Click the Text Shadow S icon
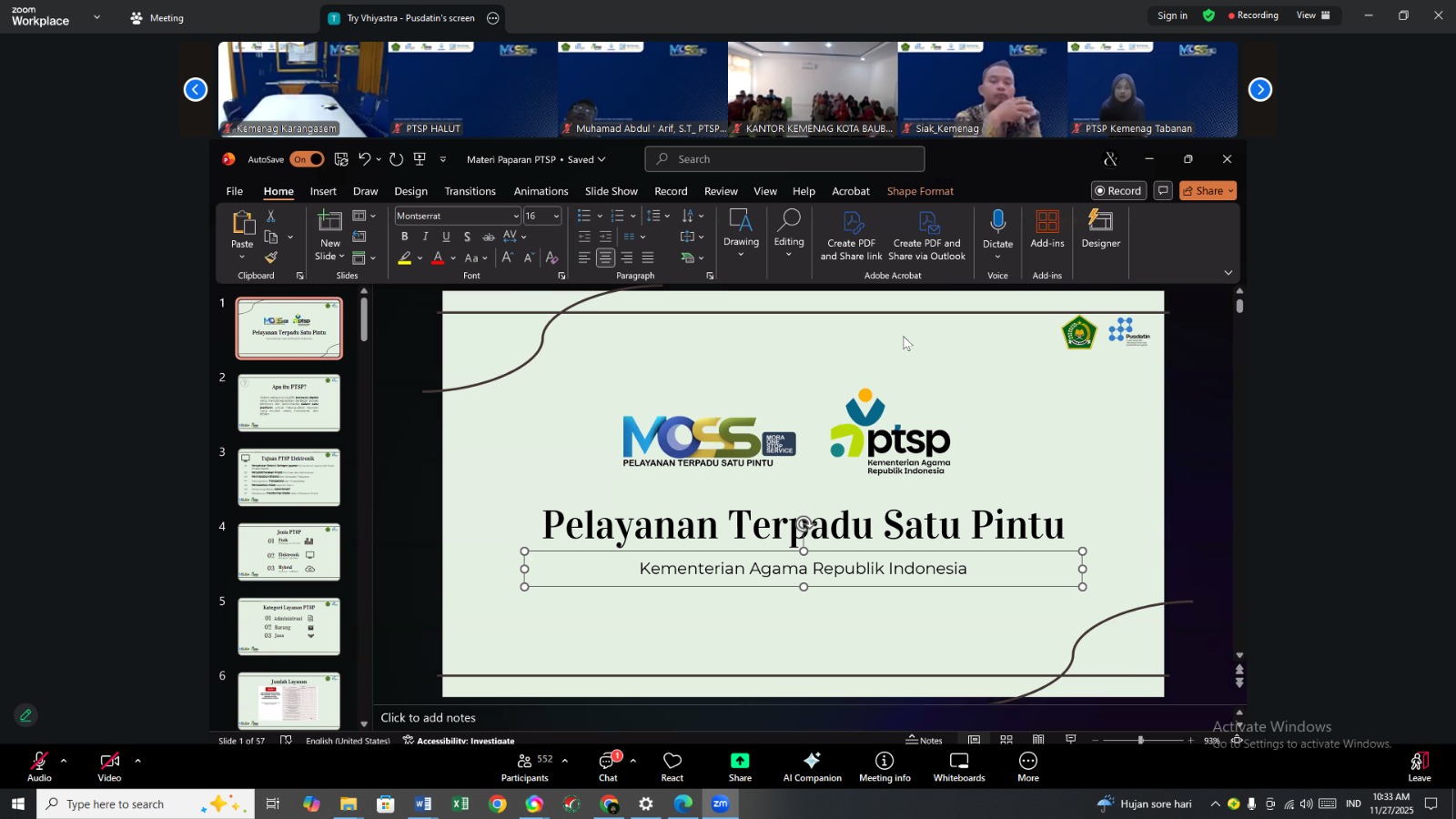This screenshot has width=1456, height=819. click(467, 237)
